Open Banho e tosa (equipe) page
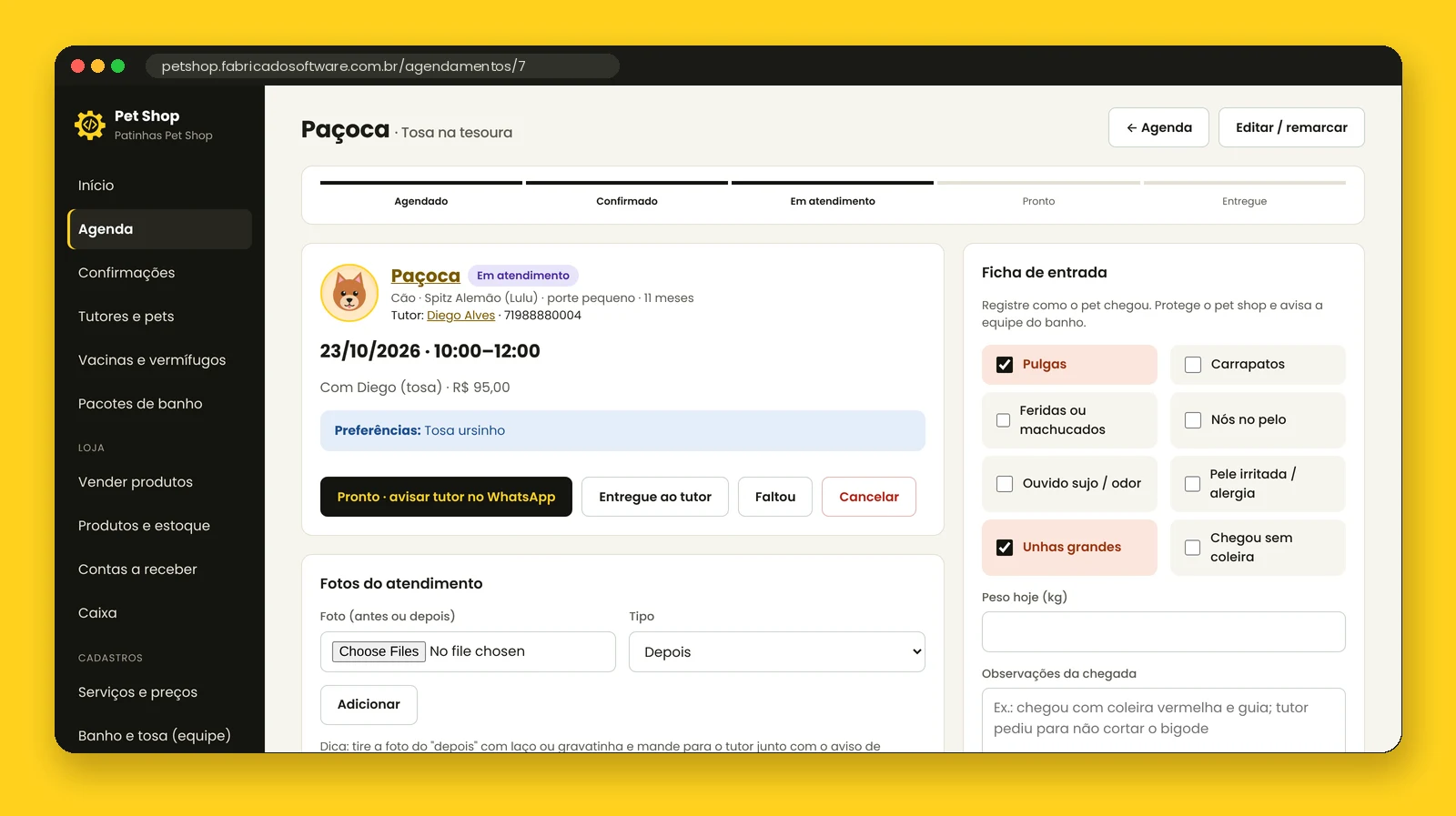The width and height of the screenshot is (1456, 816). (160, 736)
